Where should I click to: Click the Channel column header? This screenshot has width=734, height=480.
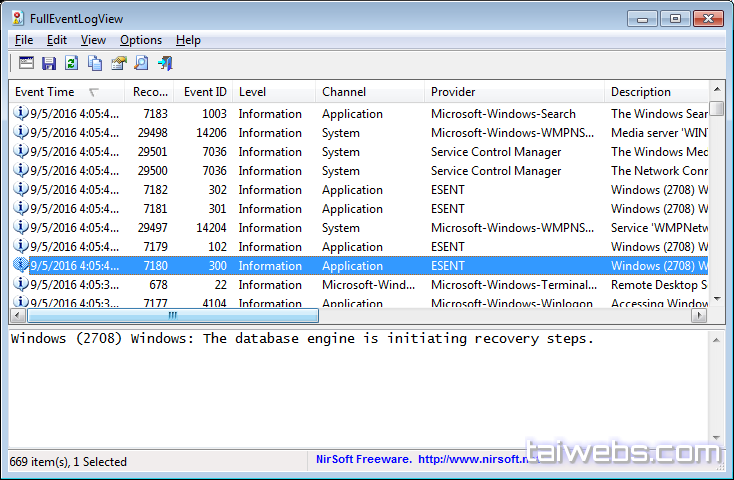point(343,92)
